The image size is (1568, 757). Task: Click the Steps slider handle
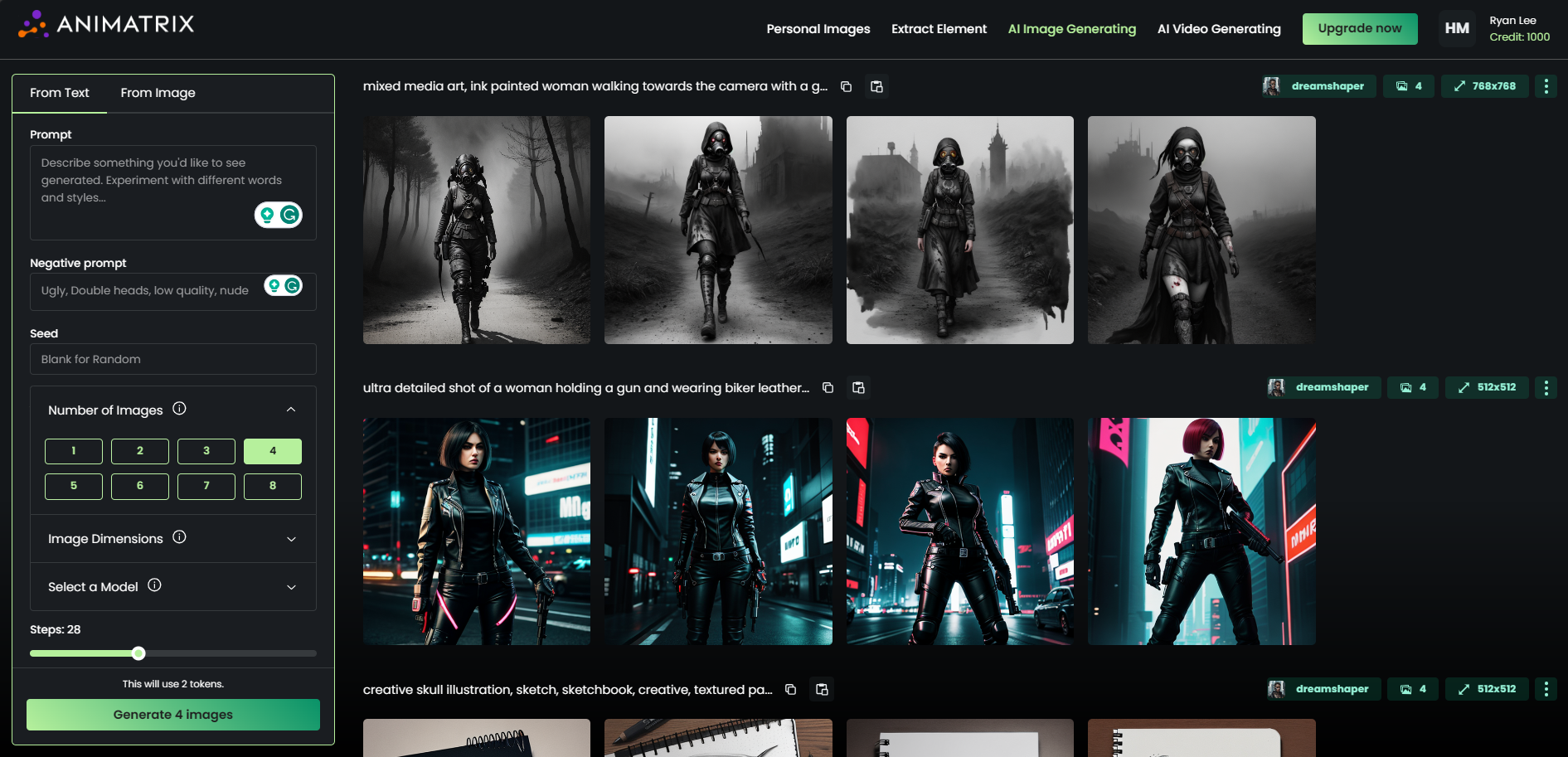click(x=138, y=653)
